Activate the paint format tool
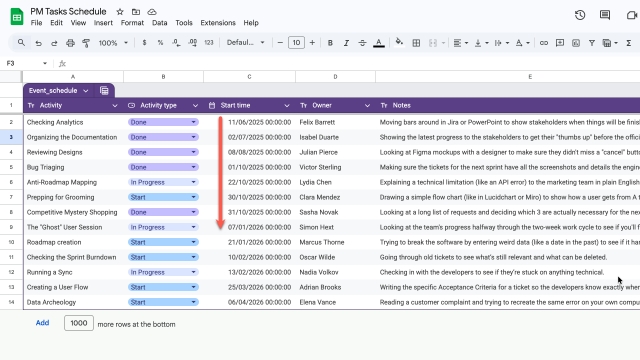 (x=86, y=43)
